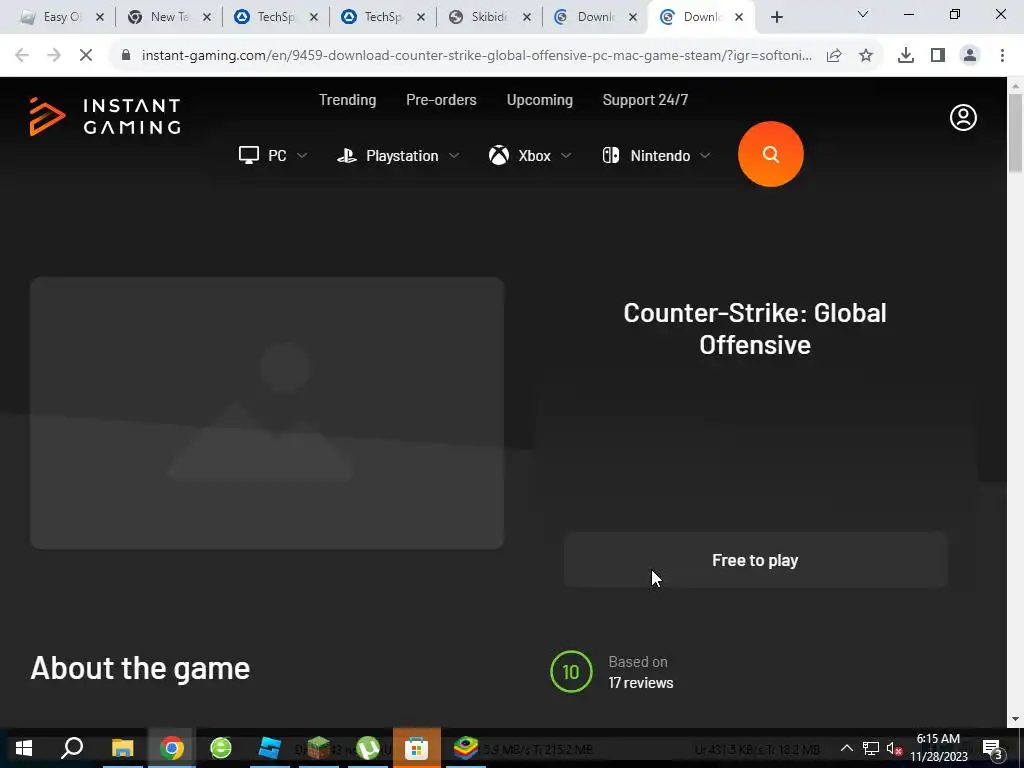Open the 17 reviews link
Image resolution: width=1024 pixels, height=768 pixels.
pyautogui.click(x=641, y=682)
